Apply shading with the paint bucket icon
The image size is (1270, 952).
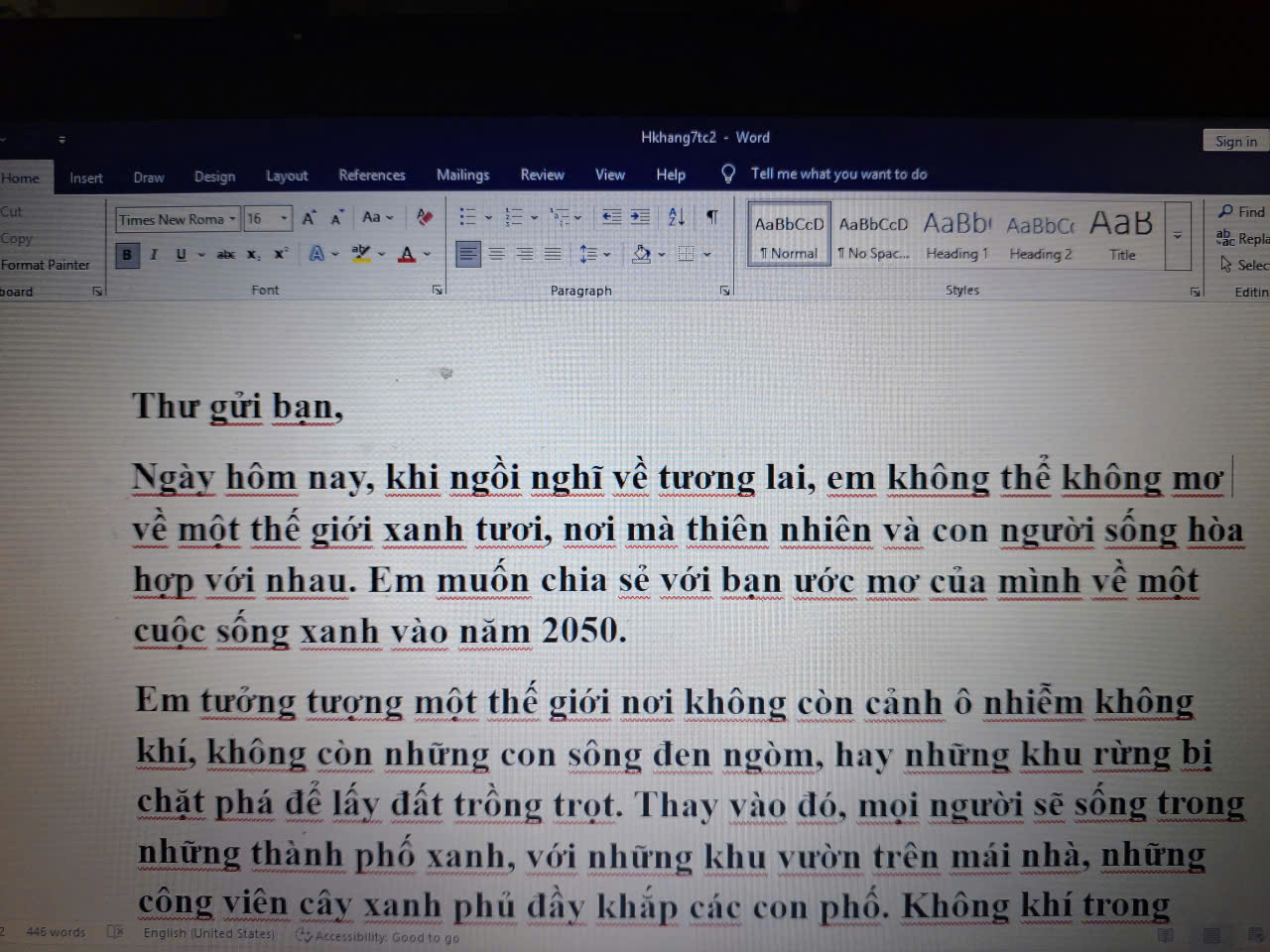pyautogui.click(x=641, y=254)
